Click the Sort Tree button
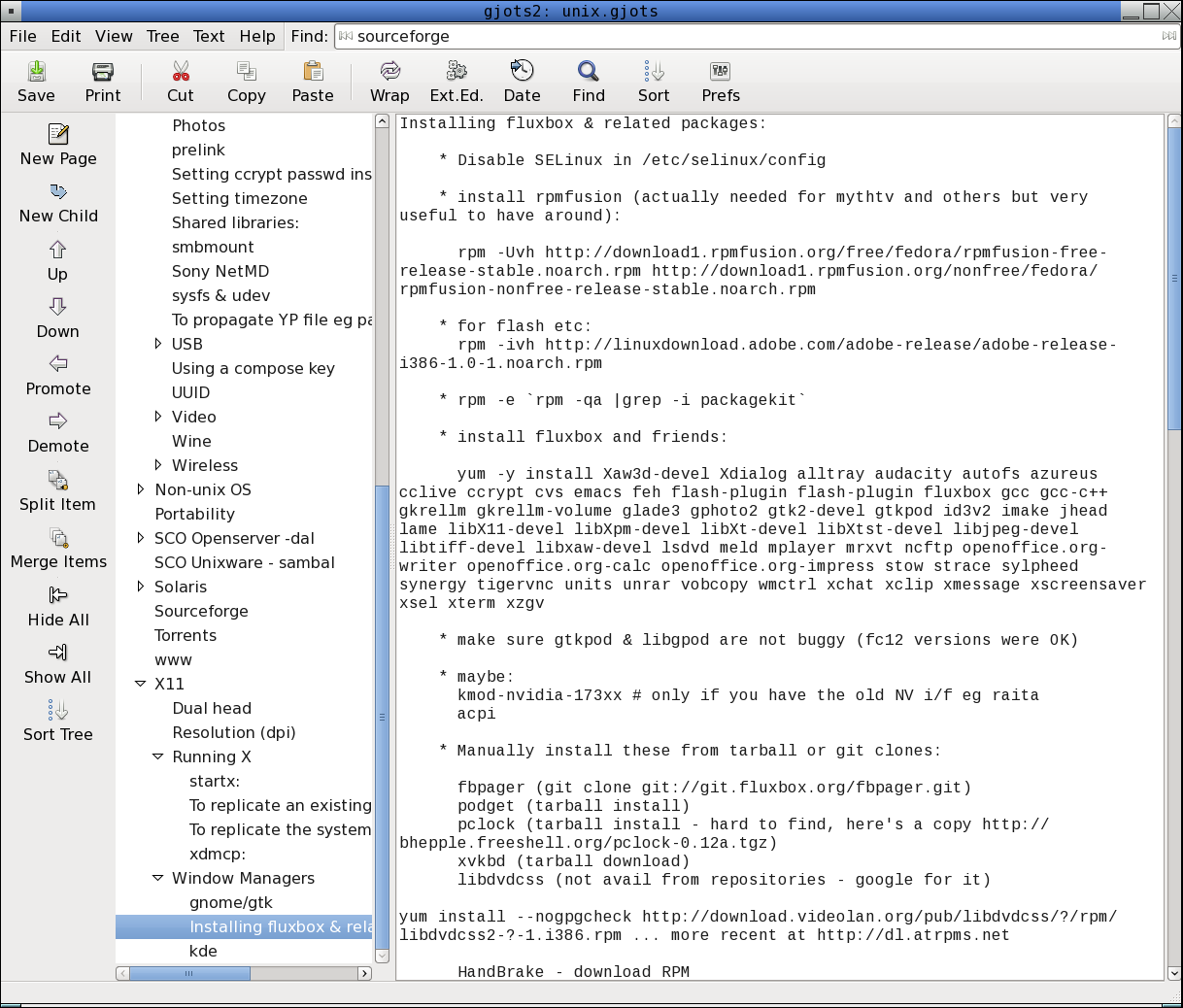Screen dimensions: 1183x1008 [x=58, y=721]
